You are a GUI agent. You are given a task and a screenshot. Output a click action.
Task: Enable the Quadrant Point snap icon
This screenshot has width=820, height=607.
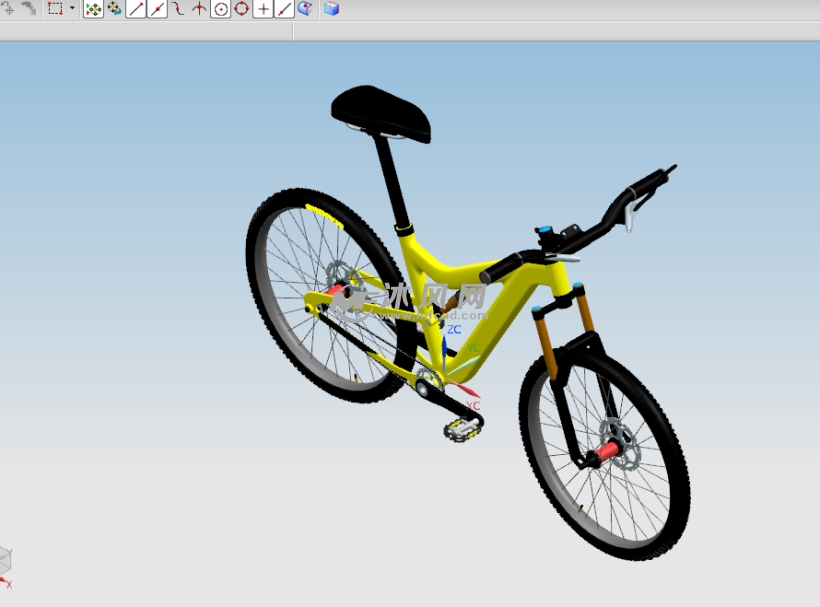tap(241, 9)
